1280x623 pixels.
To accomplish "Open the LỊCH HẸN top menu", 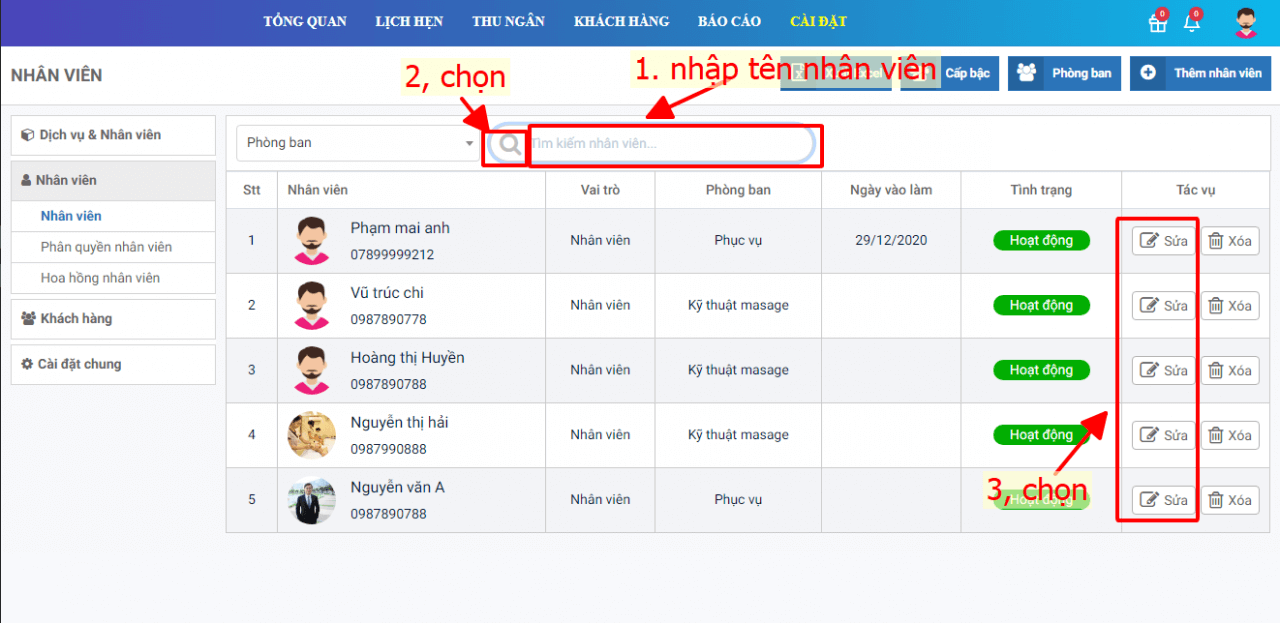I will point(409,21).
